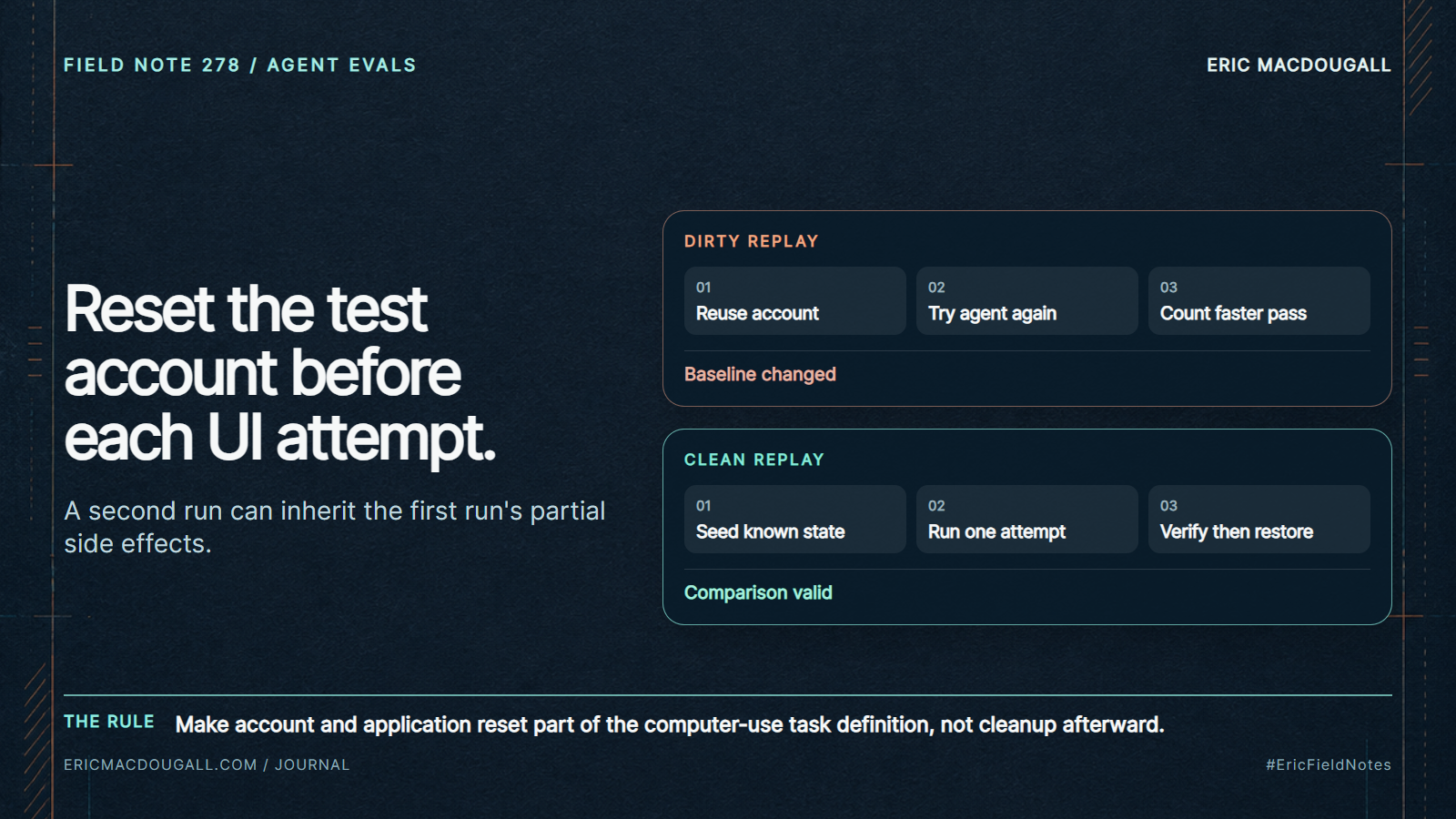This screenshot has height=819, width=1456.
Task: Click the 'THE RULE' label
Action: pos(109,722)
